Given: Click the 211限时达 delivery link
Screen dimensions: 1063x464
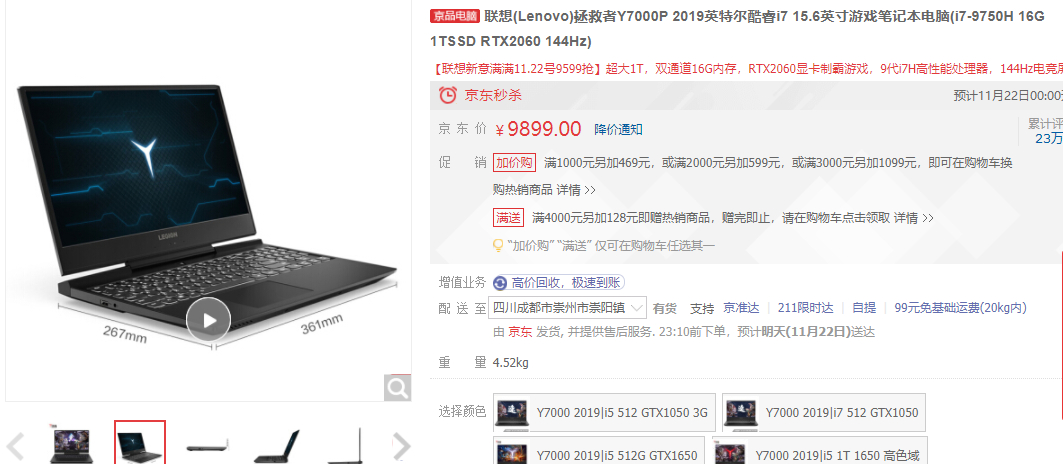Looking at the screenshot, I should point(805,308).
